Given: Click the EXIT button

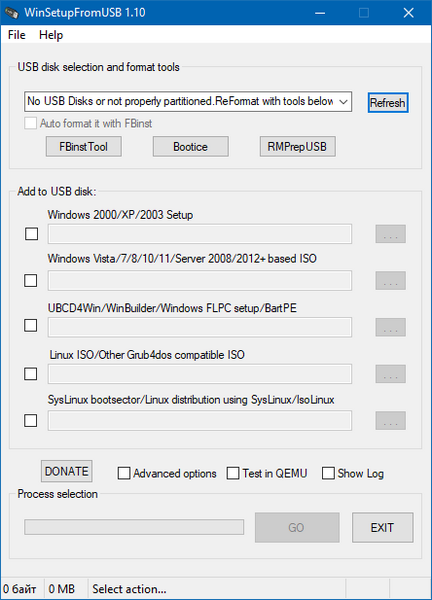Looking at the screenshot, I should [x=383, y=528].
